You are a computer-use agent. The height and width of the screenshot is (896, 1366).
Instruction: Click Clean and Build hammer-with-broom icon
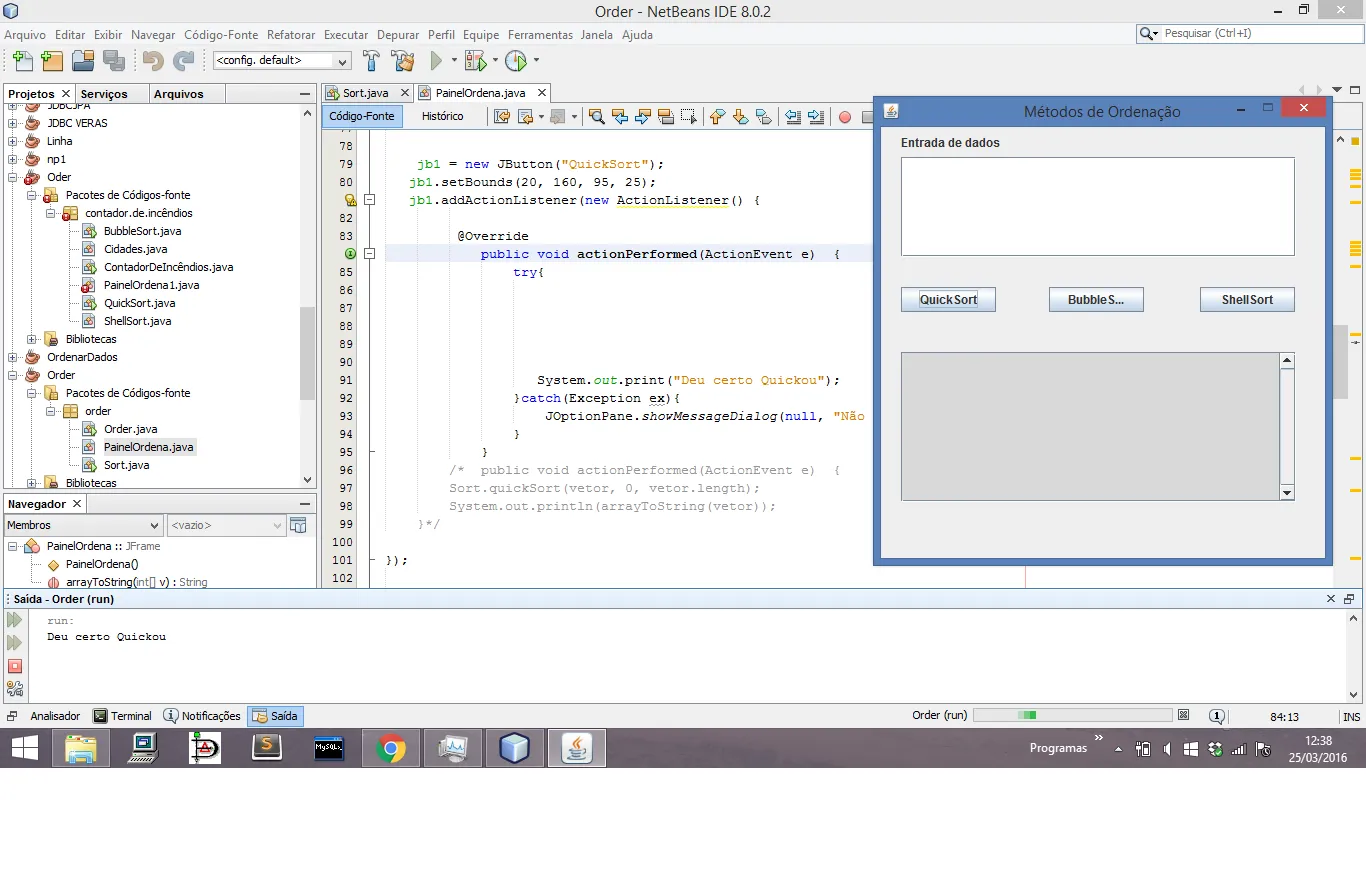click(x=403, y=61)
